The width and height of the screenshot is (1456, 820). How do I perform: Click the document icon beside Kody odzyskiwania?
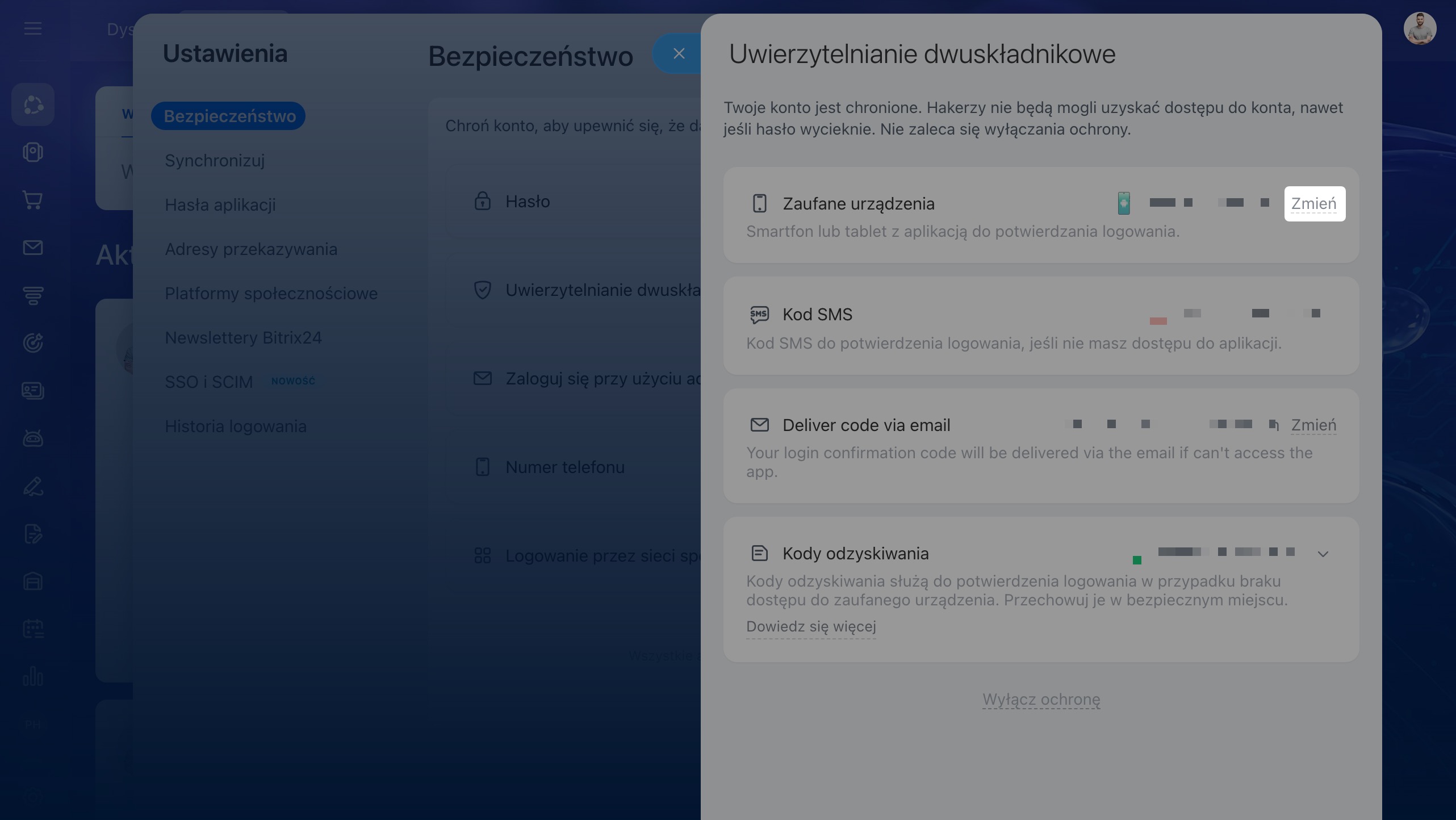[x=759, y=553]
